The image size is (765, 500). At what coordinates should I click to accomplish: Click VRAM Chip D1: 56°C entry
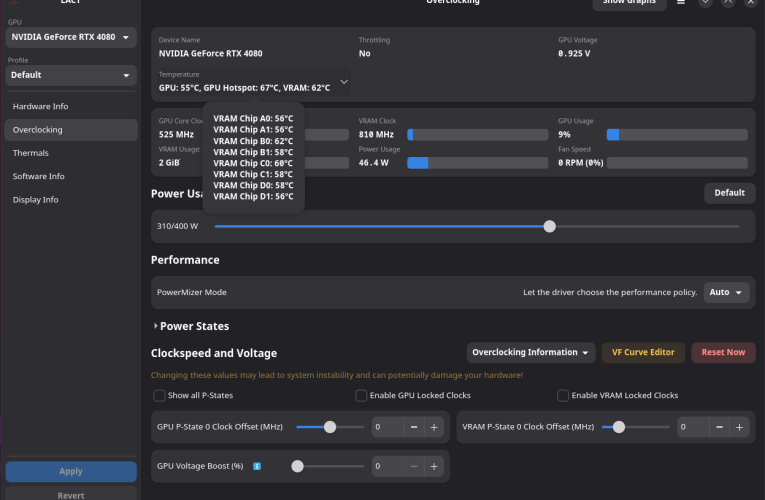[x=253, y=196]
